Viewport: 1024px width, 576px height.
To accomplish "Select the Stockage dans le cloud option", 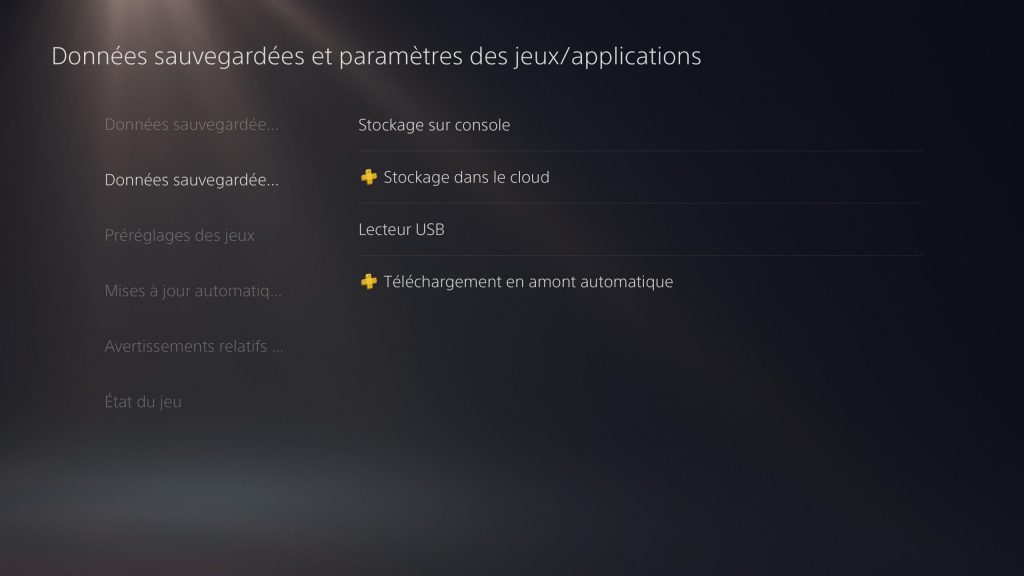I will (x=466, y=177).
